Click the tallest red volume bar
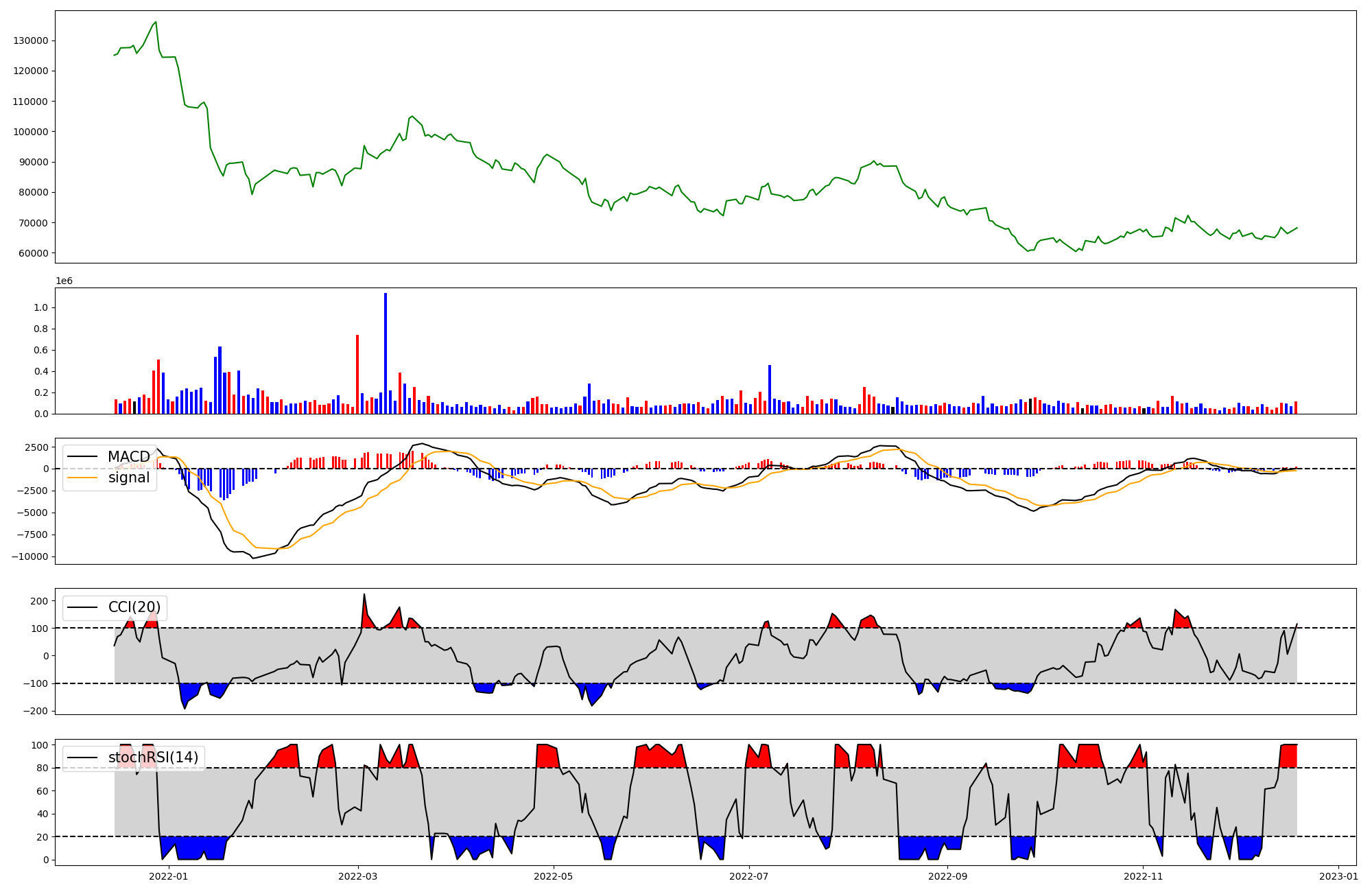Screen dimensions: 1372x892 point(357,374)
